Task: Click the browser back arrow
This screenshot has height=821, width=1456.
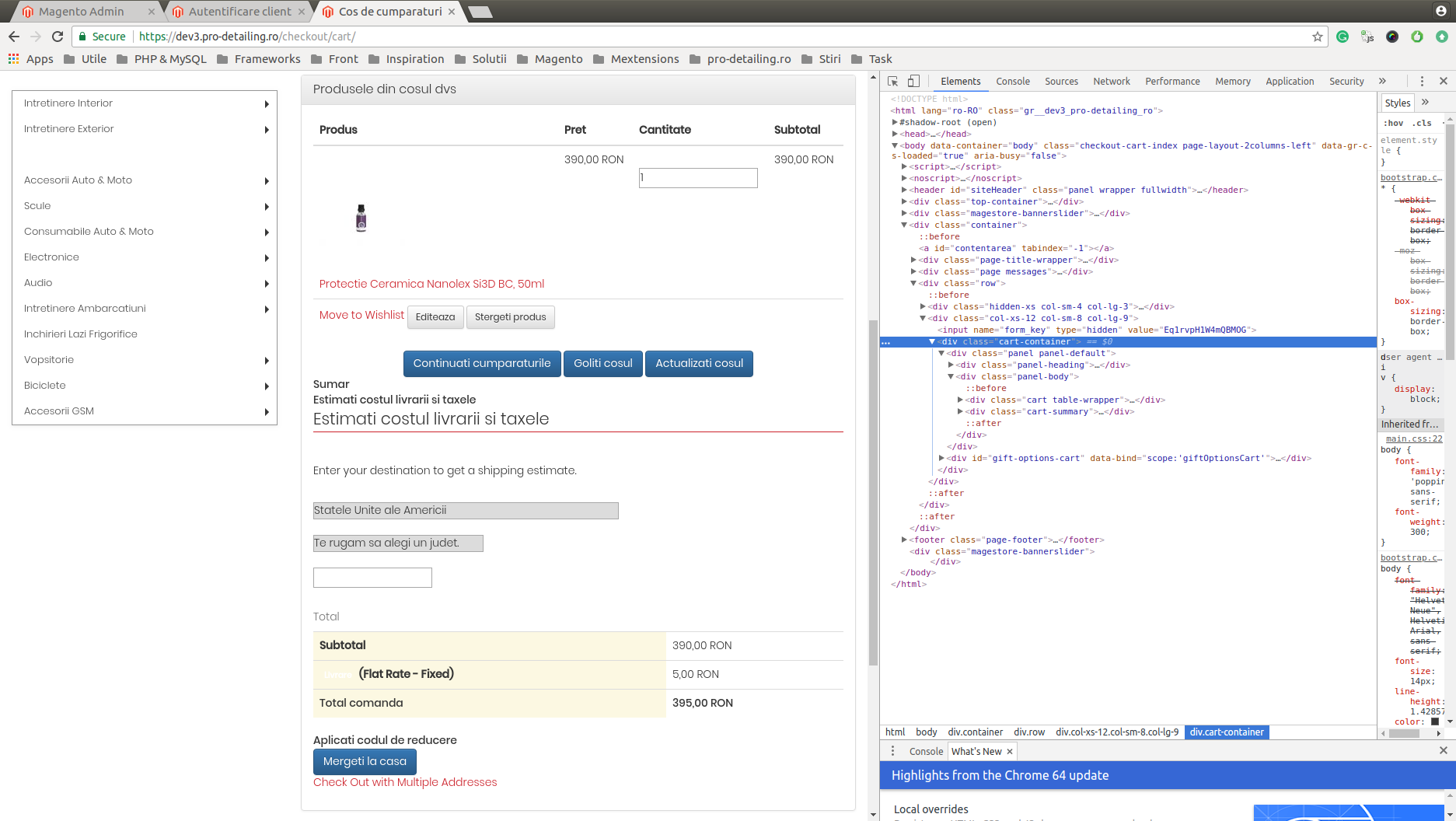Action: (14, 37)
